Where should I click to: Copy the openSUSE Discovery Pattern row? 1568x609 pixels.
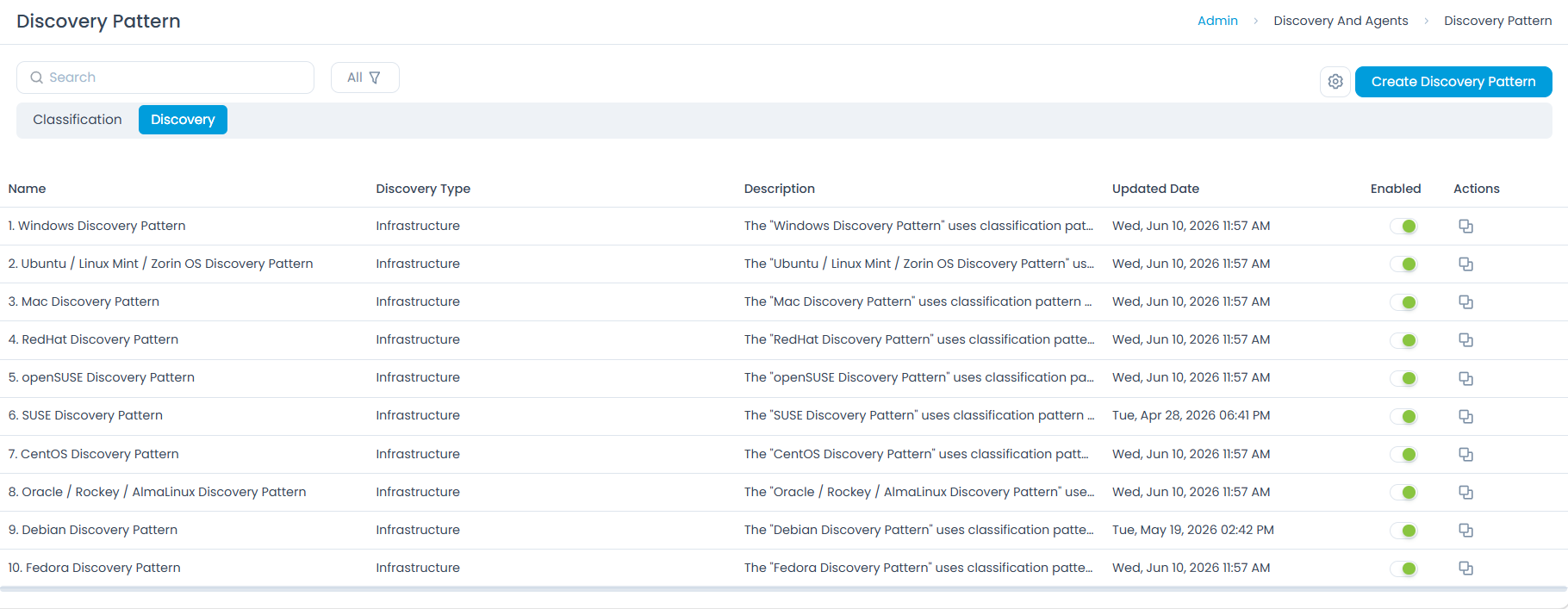(x=1465, y=378)
